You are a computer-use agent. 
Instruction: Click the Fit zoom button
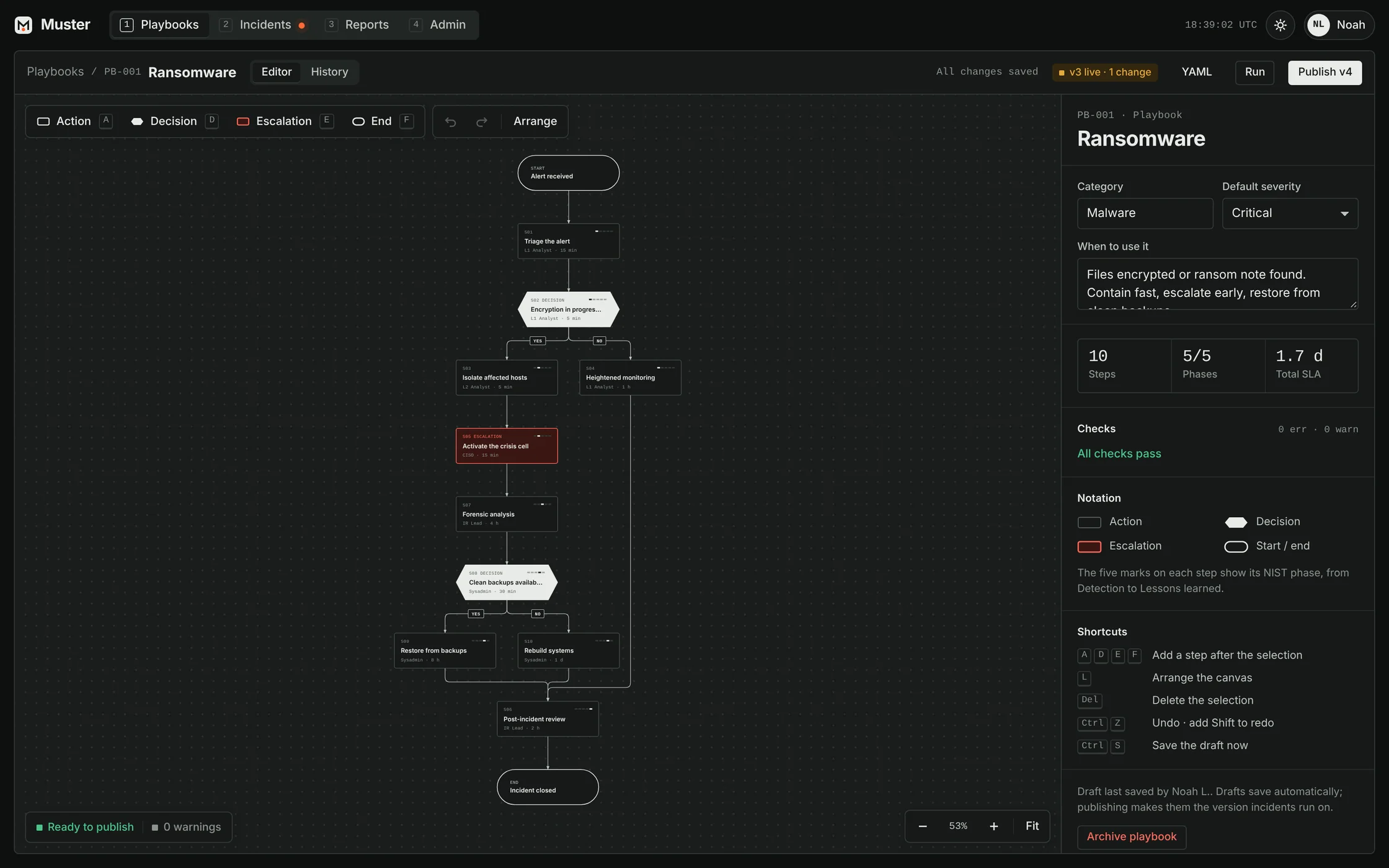click(1032, 826)
